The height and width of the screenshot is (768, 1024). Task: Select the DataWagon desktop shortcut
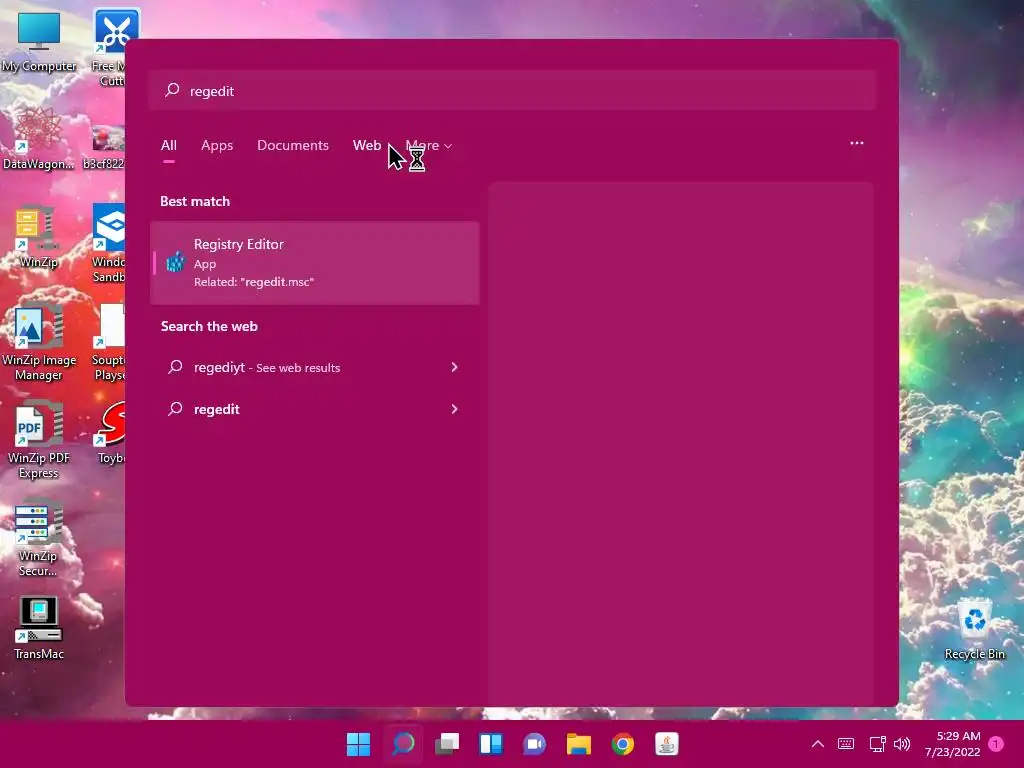coord(39,139)
